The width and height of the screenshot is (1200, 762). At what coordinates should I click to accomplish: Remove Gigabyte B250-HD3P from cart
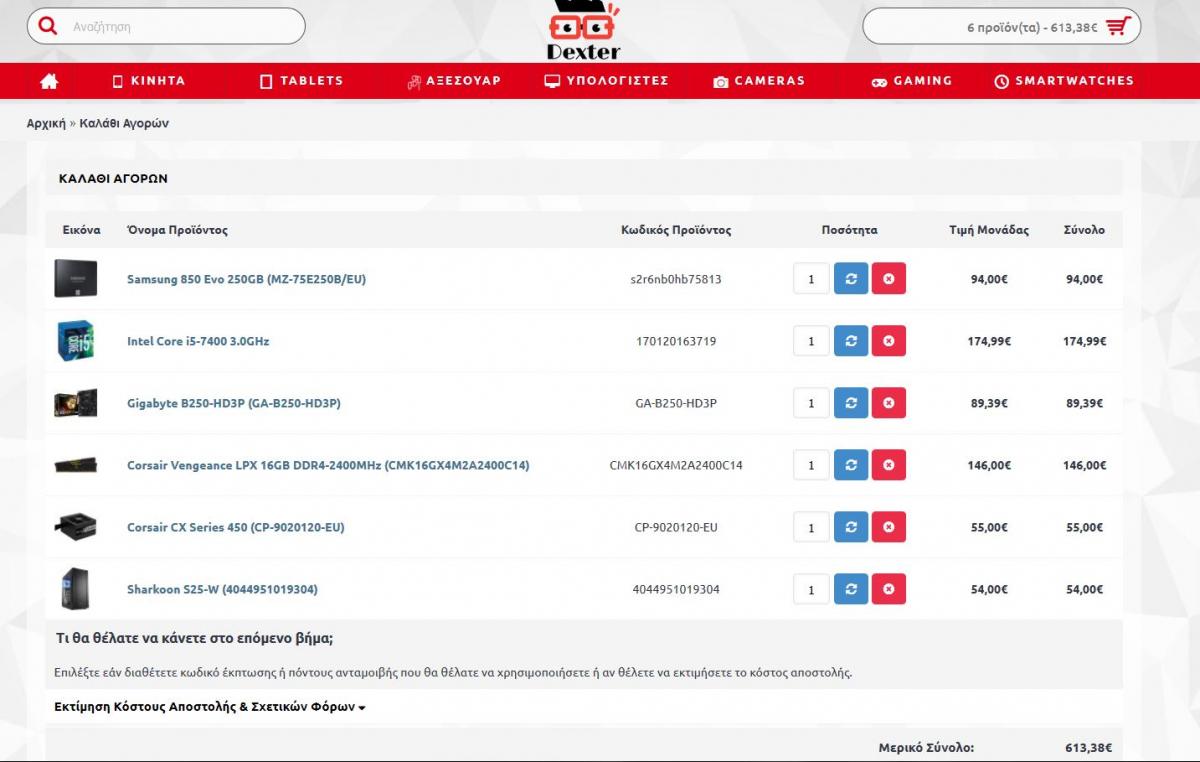889,403
